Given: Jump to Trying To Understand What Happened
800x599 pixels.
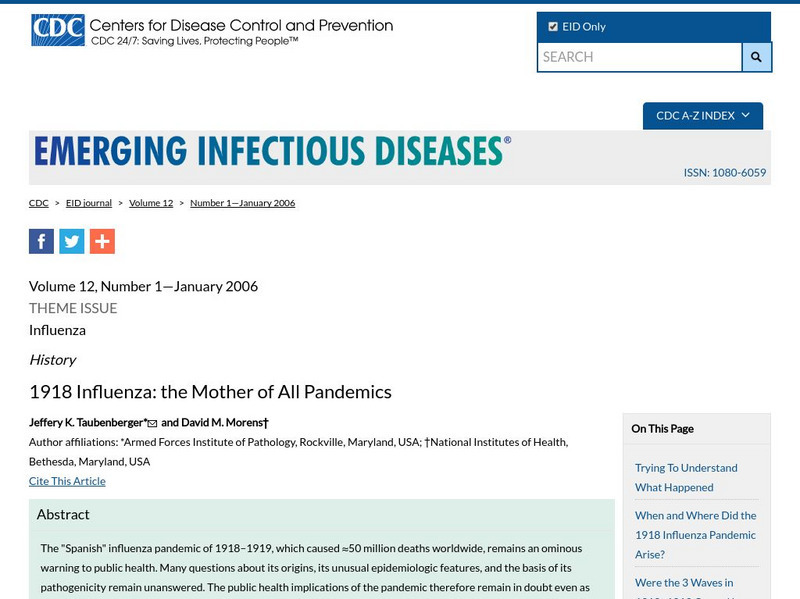Looking at the screenshot, I should [x=686, y=477].
